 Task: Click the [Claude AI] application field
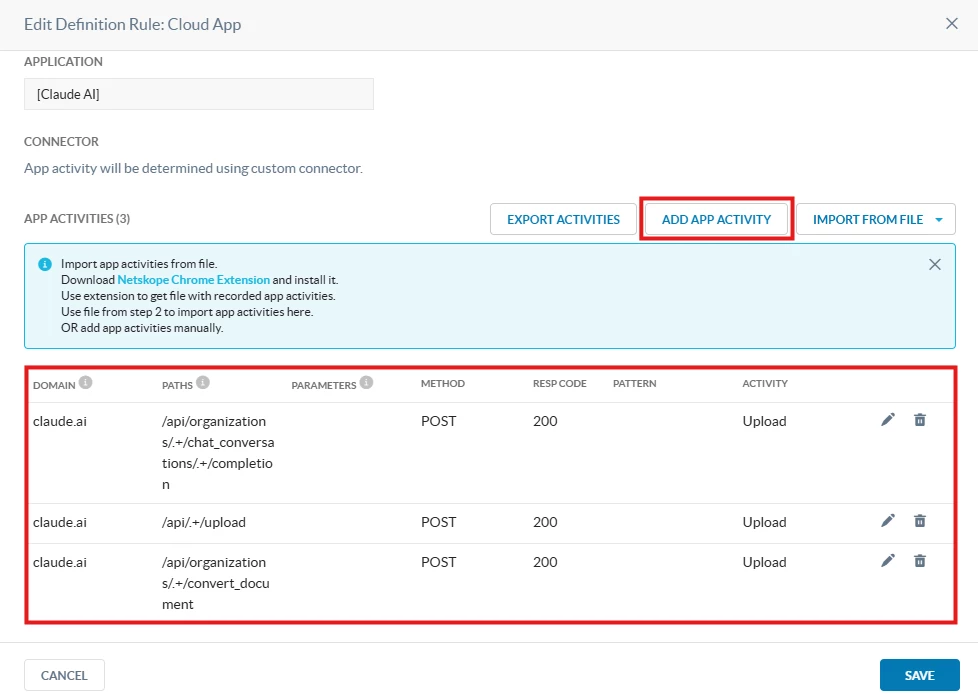coord(199,94)
